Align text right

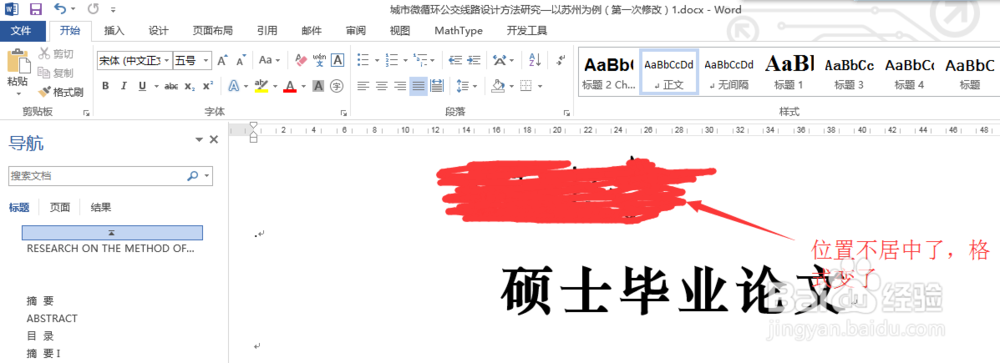click(400, 86)
